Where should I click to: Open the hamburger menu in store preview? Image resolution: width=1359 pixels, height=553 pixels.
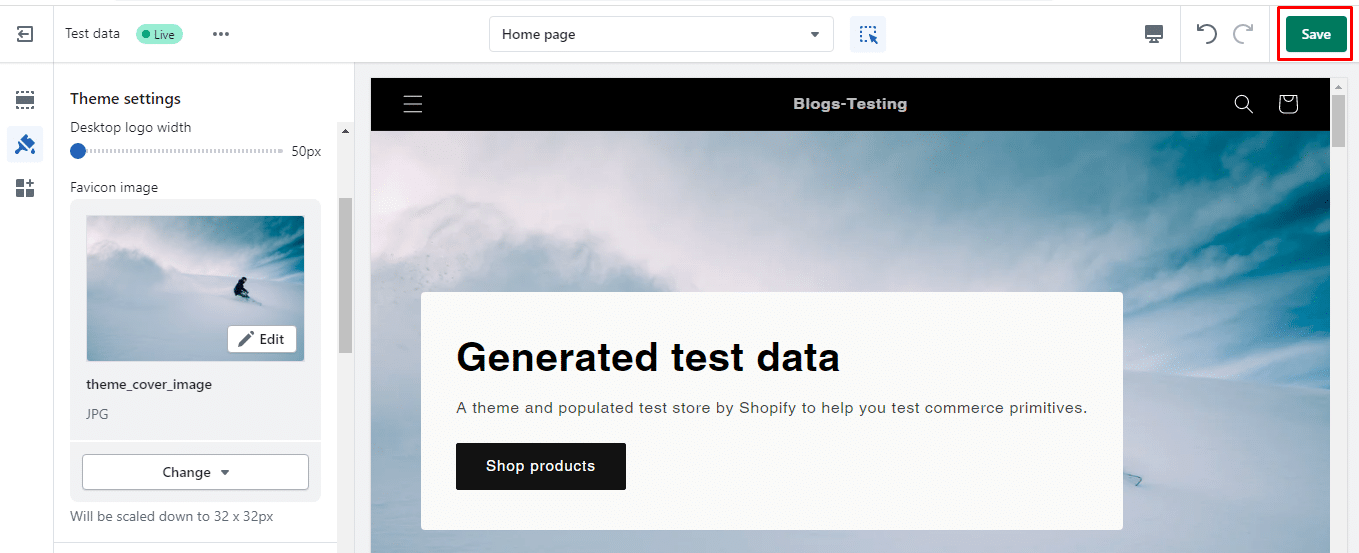point(413,104)
